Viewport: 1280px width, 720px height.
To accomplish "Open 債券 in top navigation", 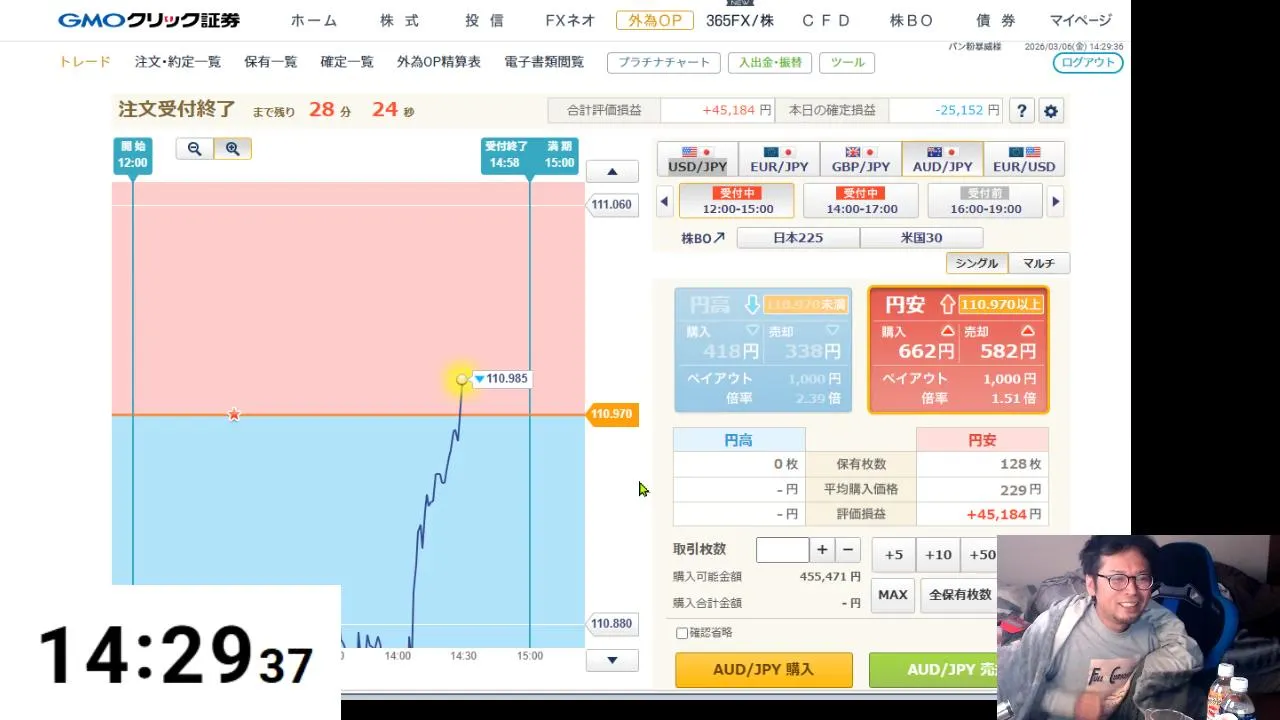I will point(995,20).
